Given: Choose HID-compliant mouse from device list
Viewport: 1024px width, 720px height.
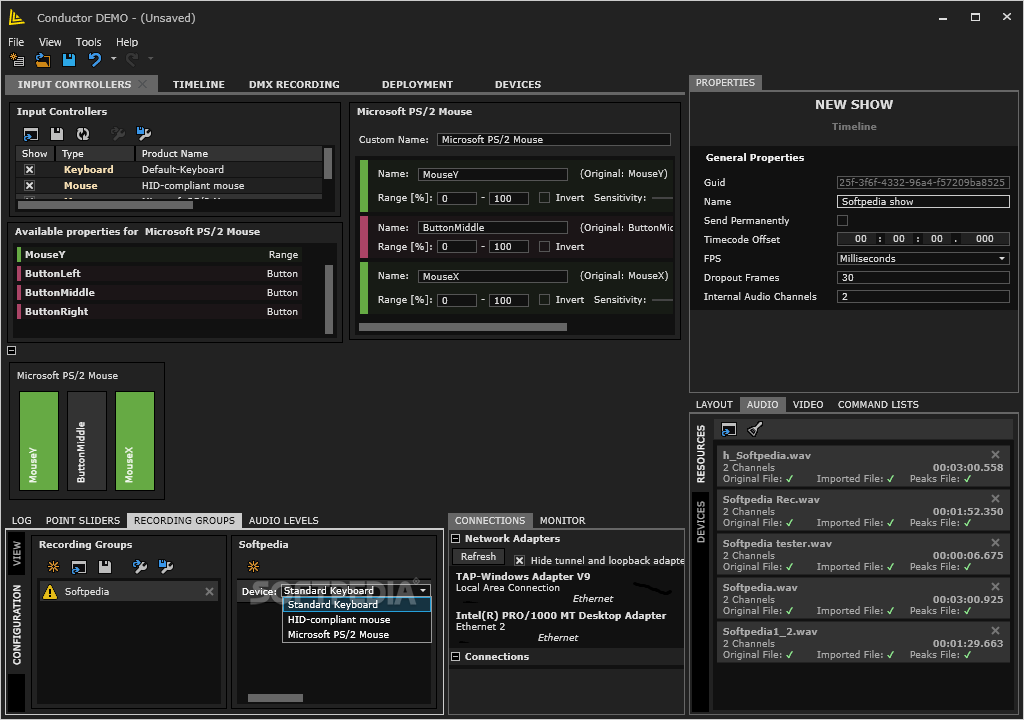Looking at the screenshot, I should pyautogui.click(x=357, y=619).
